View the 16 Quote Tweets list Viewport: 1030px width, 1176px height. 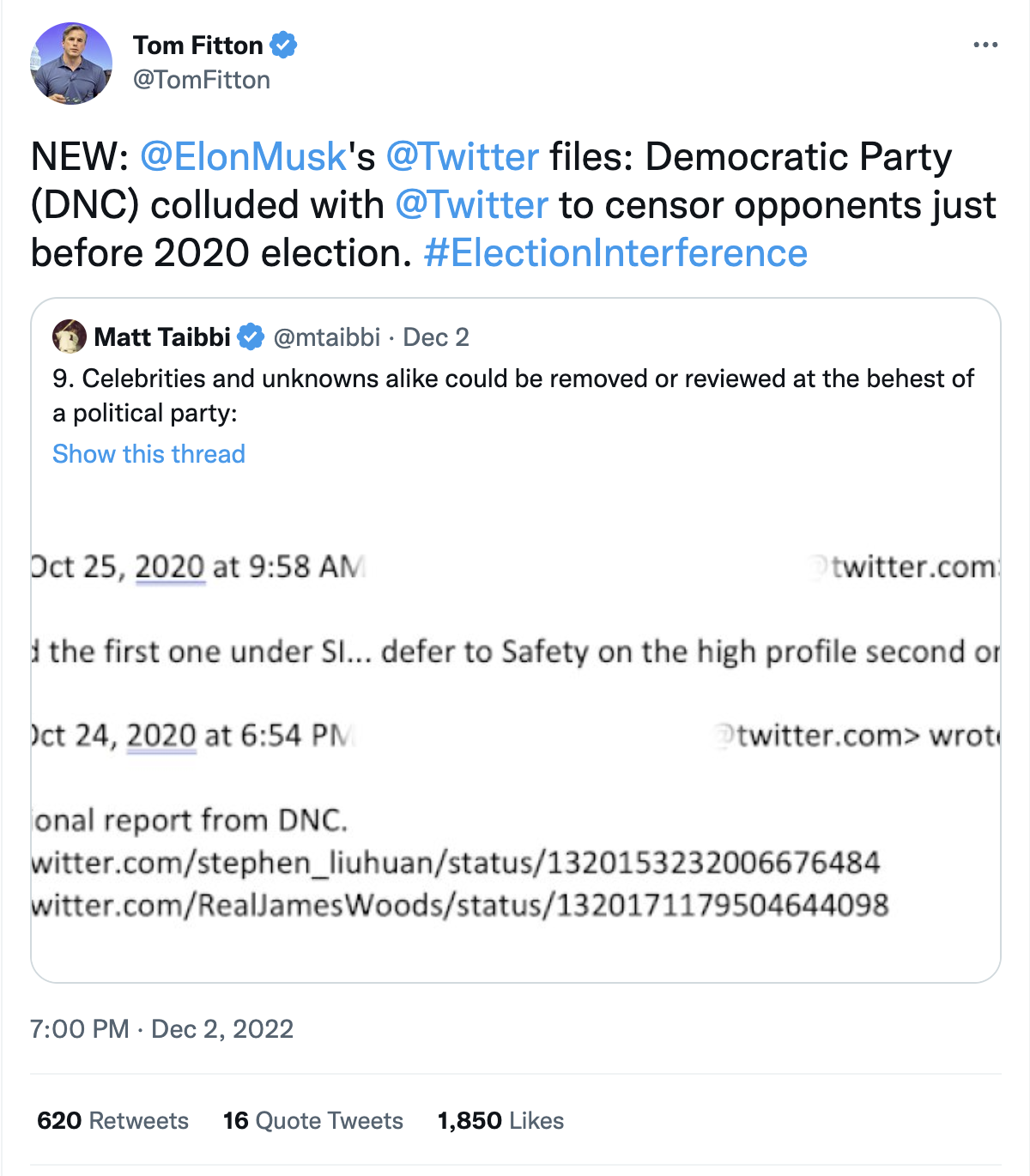312,1121
